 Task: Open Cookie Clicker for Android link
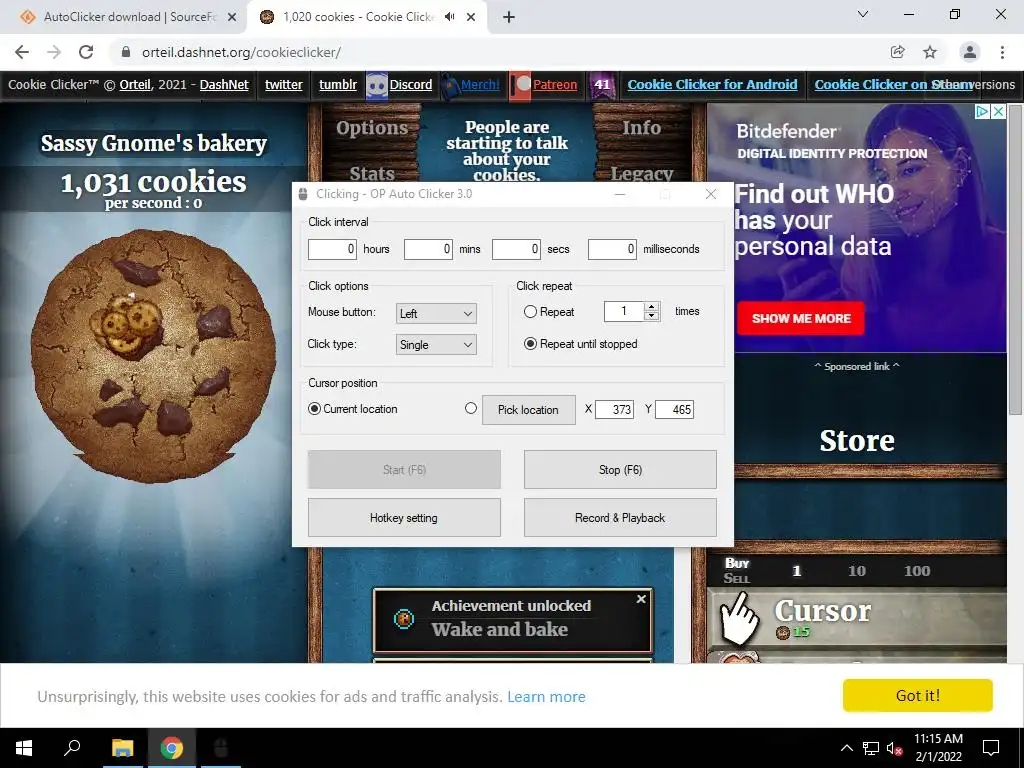click(x=712, y=84)
